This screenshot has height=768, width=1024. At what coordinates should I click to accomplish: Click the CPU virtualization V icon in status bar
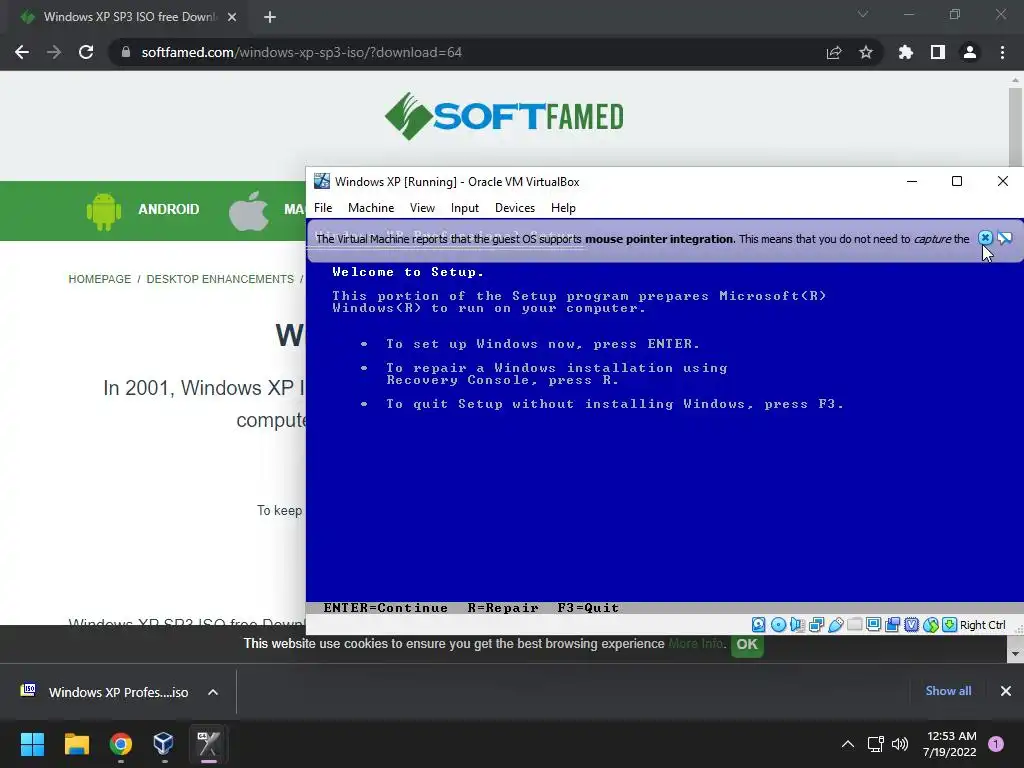912,625
